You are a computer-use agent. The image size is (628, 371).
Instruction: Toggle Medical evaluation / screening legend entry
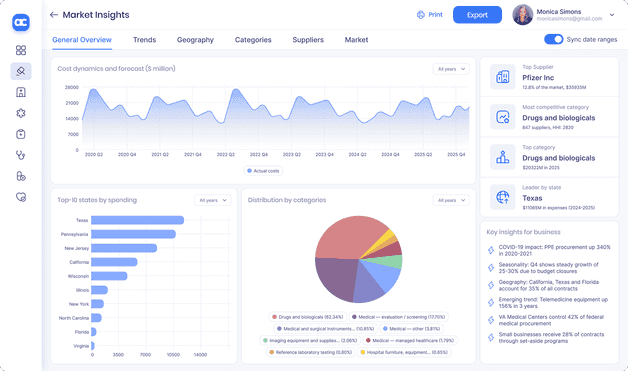point(398,317)
